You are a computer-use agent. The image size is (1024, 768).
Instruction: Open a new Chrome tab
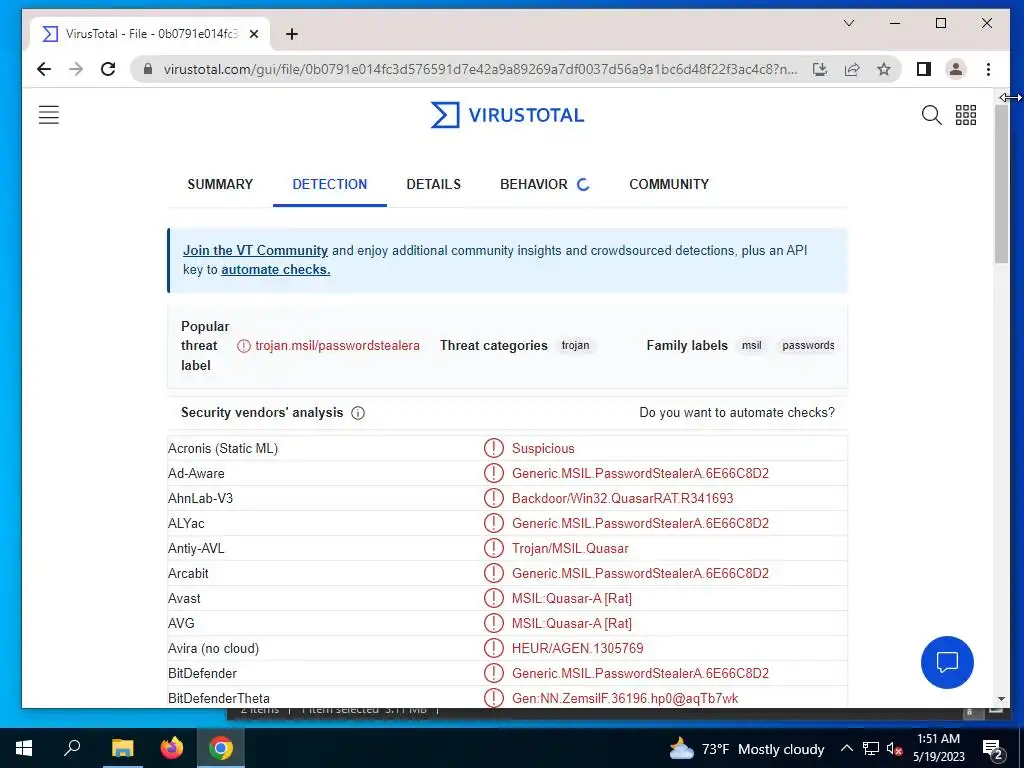pos(292,34)
